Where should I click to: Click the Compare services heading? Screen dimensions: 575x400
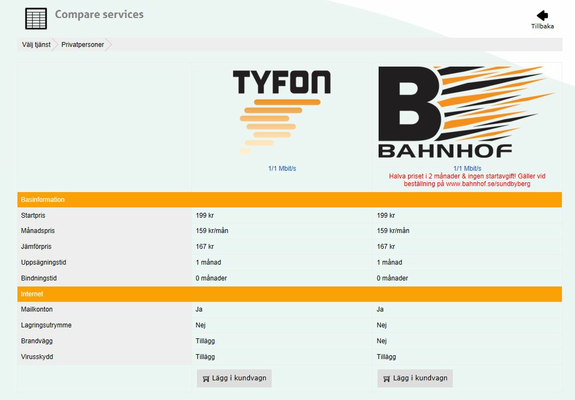point(99,14)
